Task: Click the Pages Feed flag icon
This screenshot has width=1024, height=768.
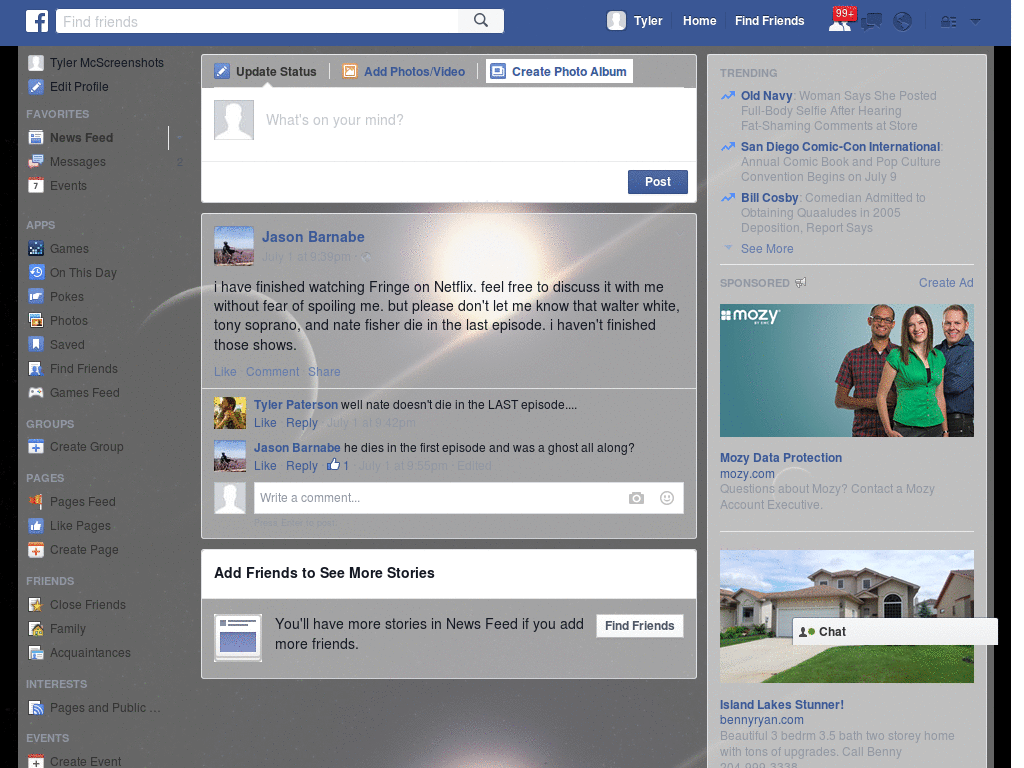Action: [36, 502]
